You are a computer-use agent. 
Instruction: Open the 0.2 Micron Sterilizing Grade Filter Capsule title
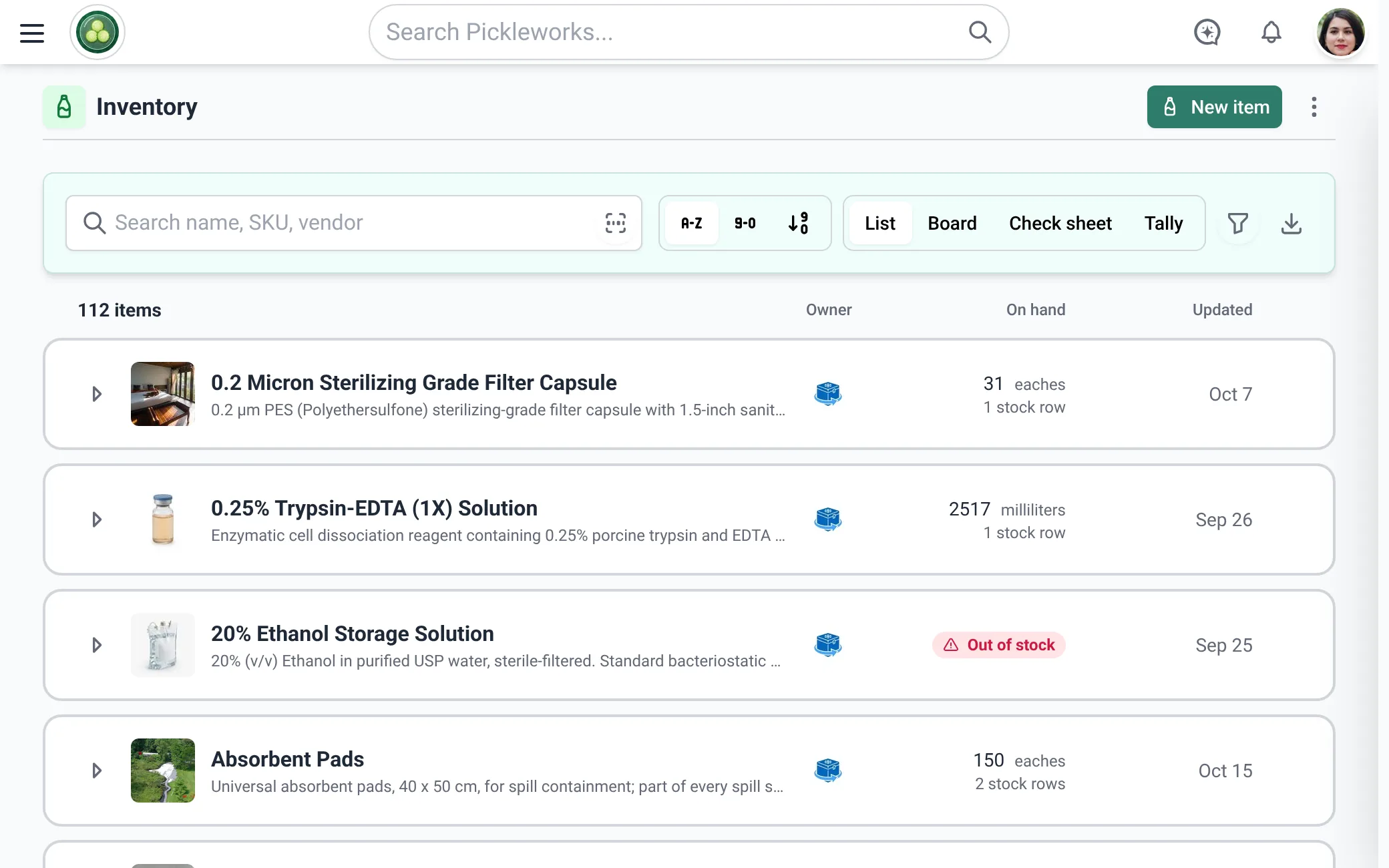point(413,383)
